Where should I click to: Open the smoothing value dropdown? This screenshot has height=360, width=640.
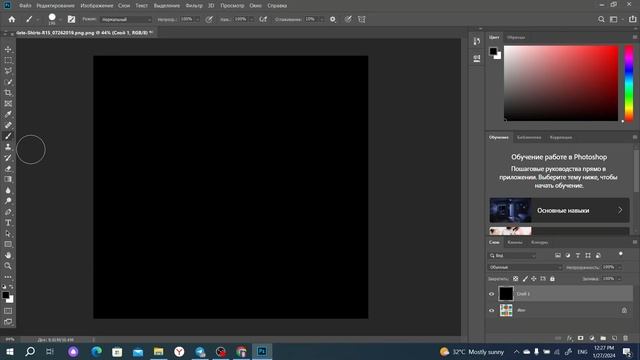point(322,19)
